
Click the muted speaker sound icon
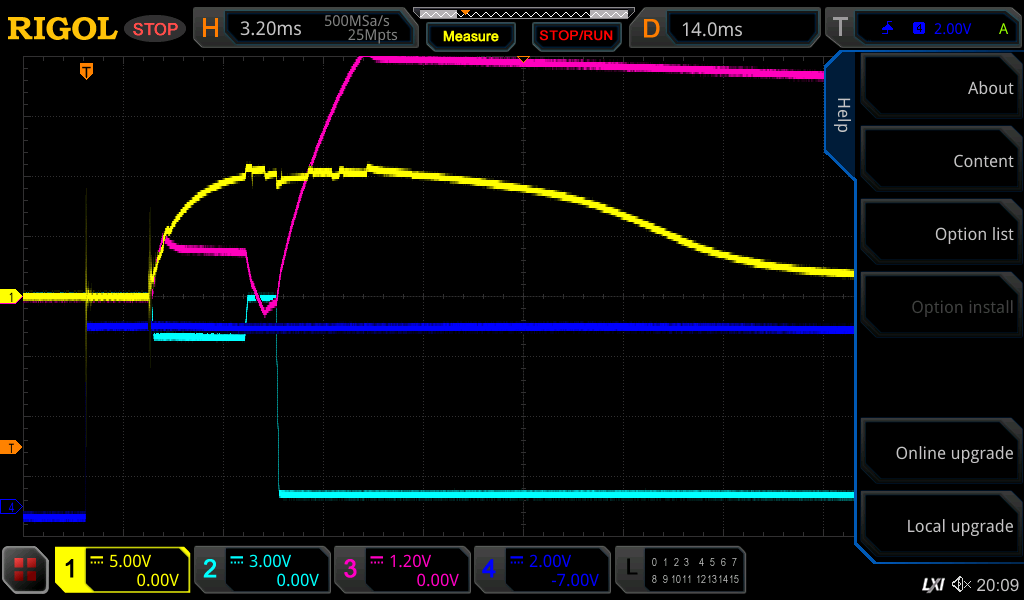(961, 584)
